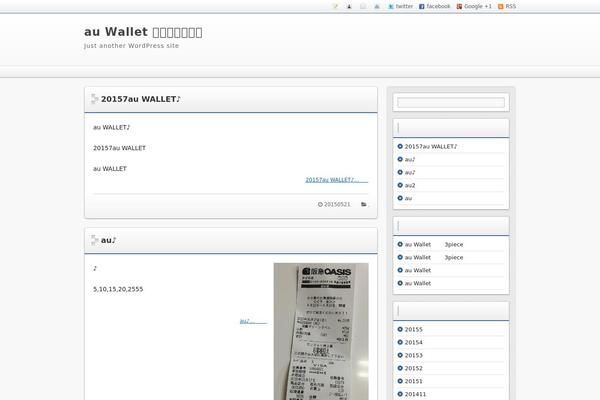The image size is (600, 400).
Task: Open the twitter link in top bar
Action: tap(401, 7)
